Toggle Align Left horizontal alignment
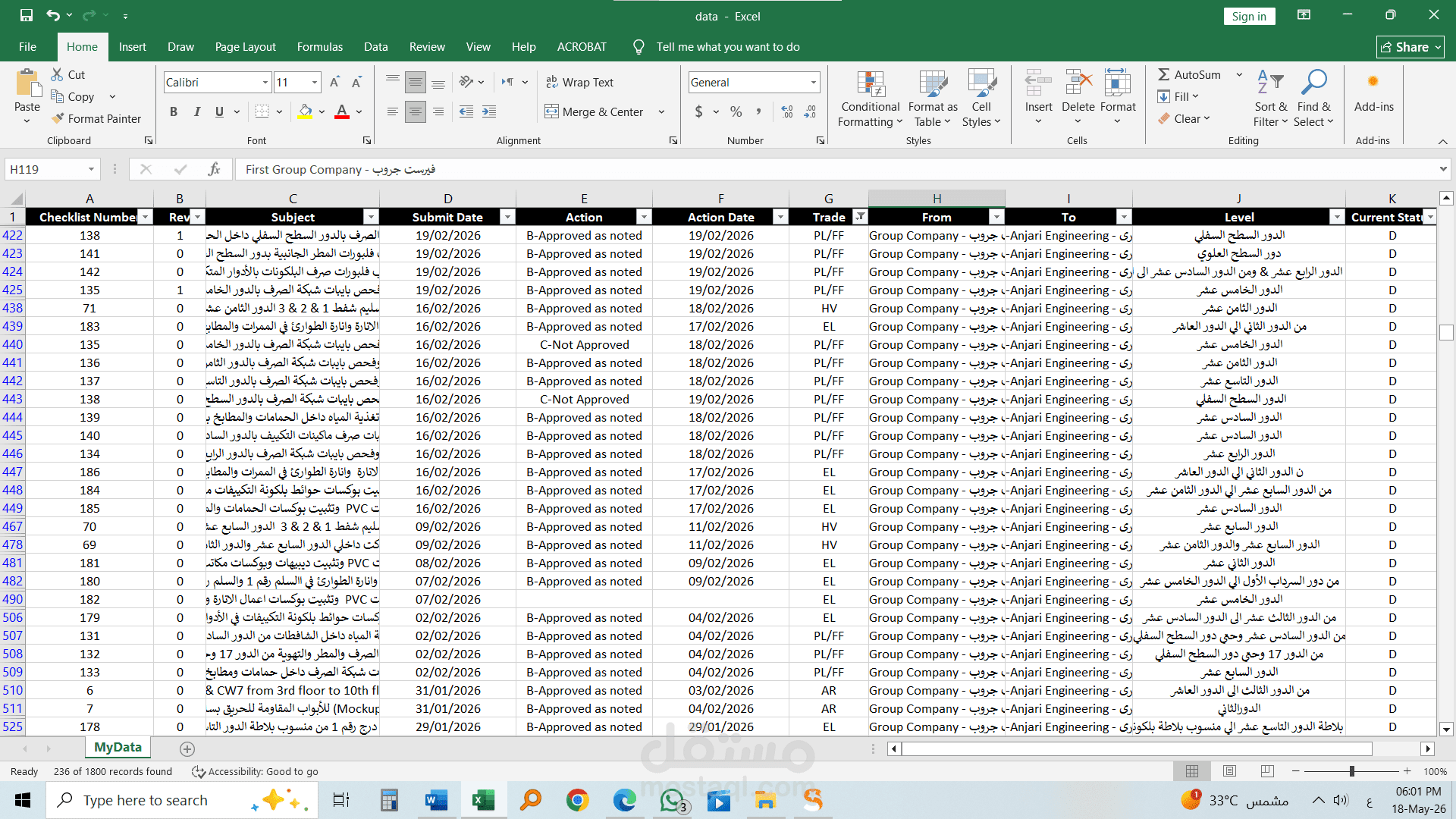Viewport: 1456px width, 819px height. (x=392, y=111)
